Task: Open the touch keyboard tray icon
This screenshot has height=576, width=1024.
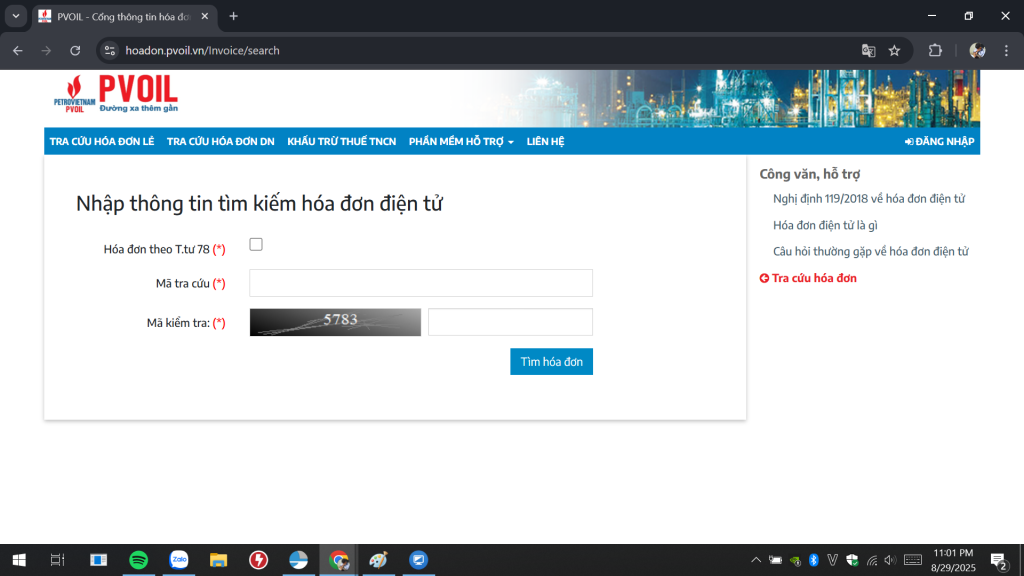Action: click(x=913, y=560)
